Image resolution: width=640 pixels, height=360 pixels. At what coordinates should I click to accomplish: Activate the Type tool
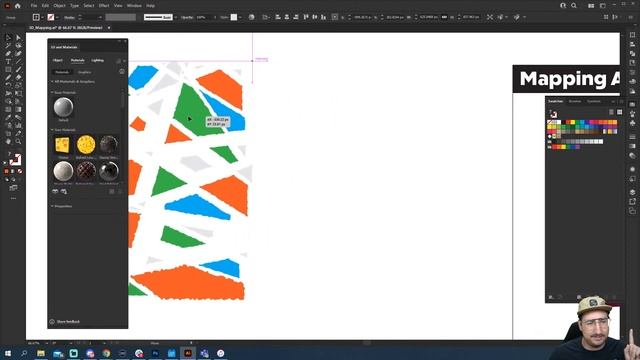[x=8, y=62]
